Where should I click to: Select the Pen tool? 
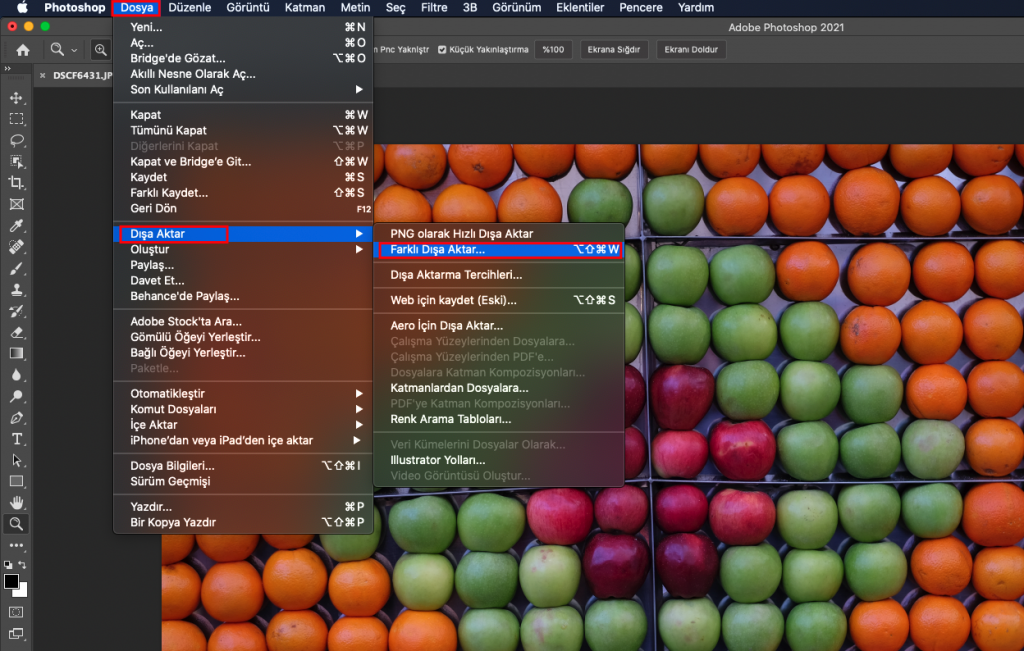(x=16, y=418)
